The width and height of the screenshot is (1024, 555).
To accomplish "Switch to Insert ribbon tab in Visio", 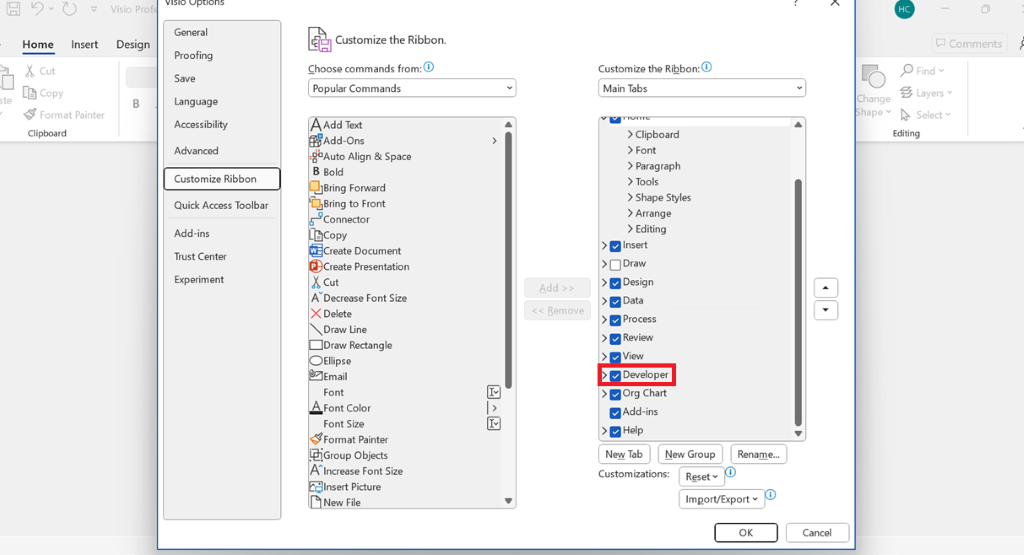I will (x=84, y=44).
